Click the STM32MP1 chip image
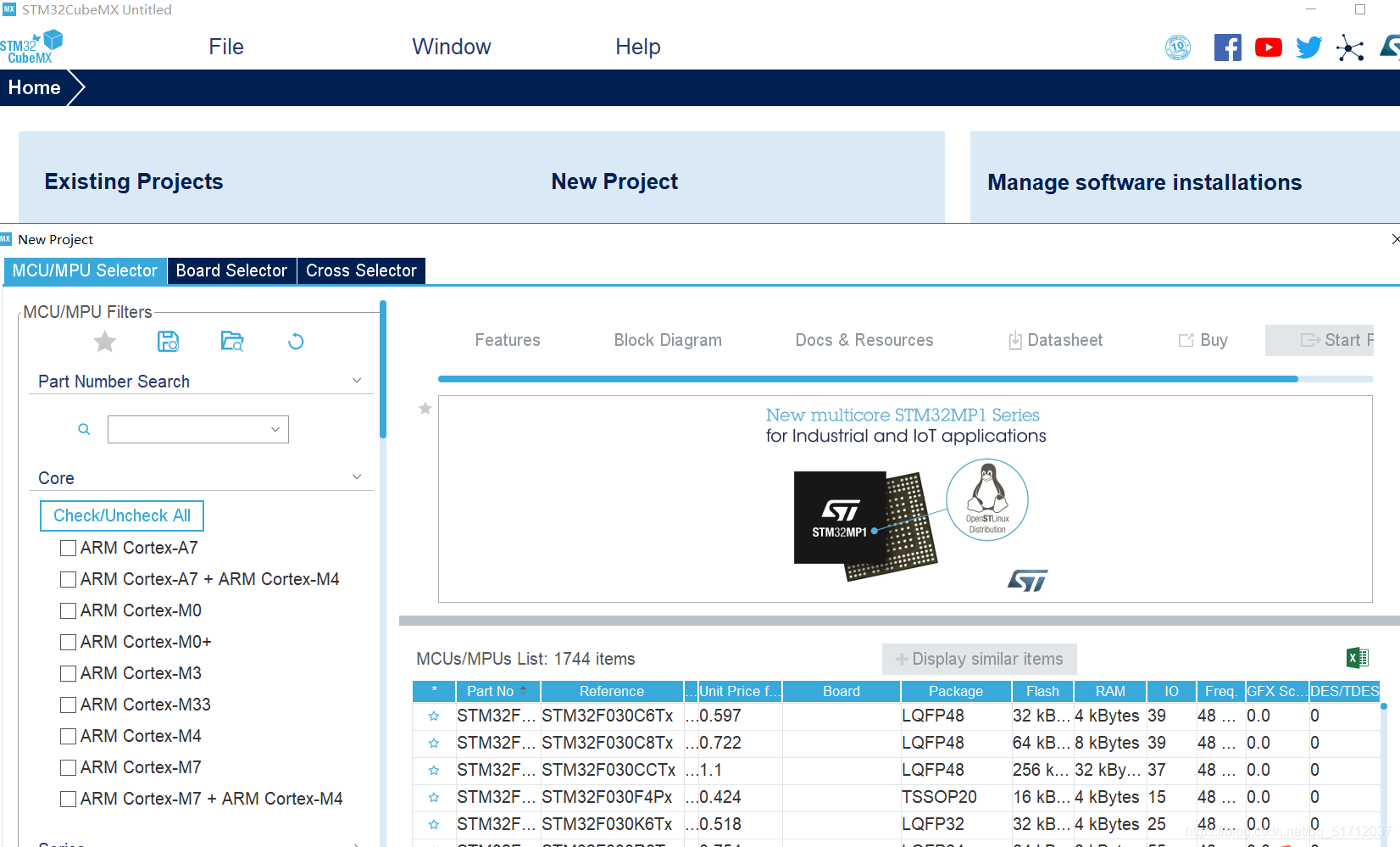 [864, 527]
